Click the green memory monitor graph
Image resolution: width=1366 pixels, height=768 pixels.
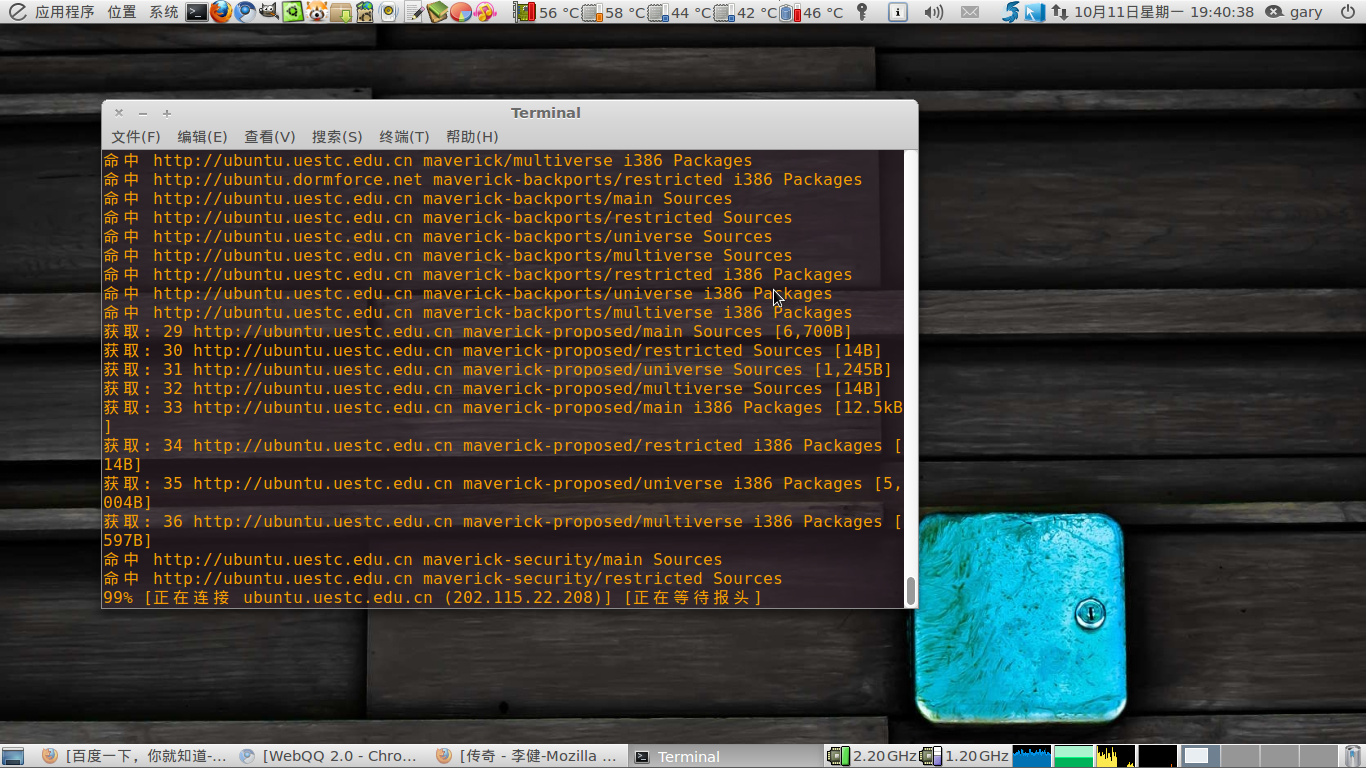1074,756
